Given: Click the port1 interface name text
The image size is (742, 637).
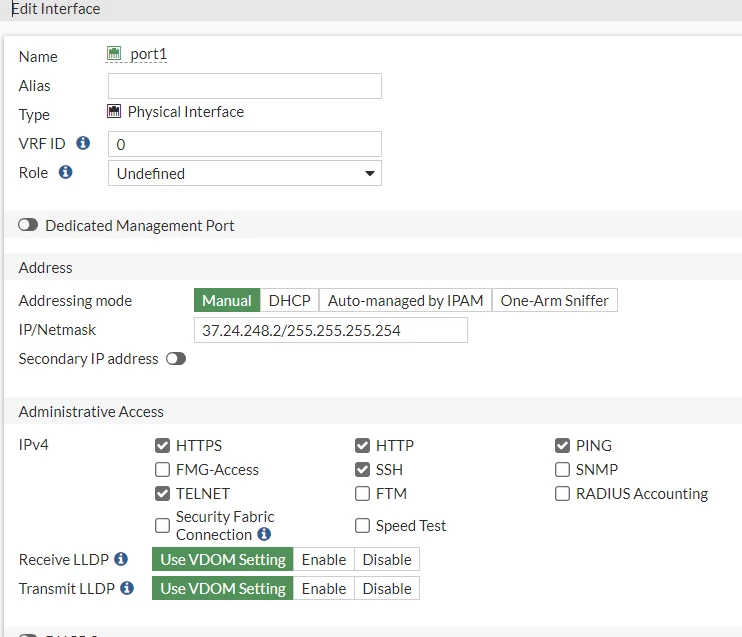Looking at the screenshot, I should pos(149,54).
